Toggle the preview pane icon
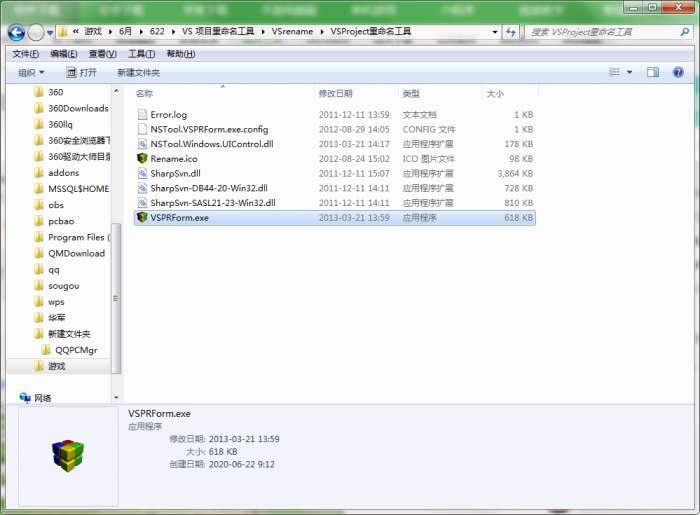 [653, 72]
